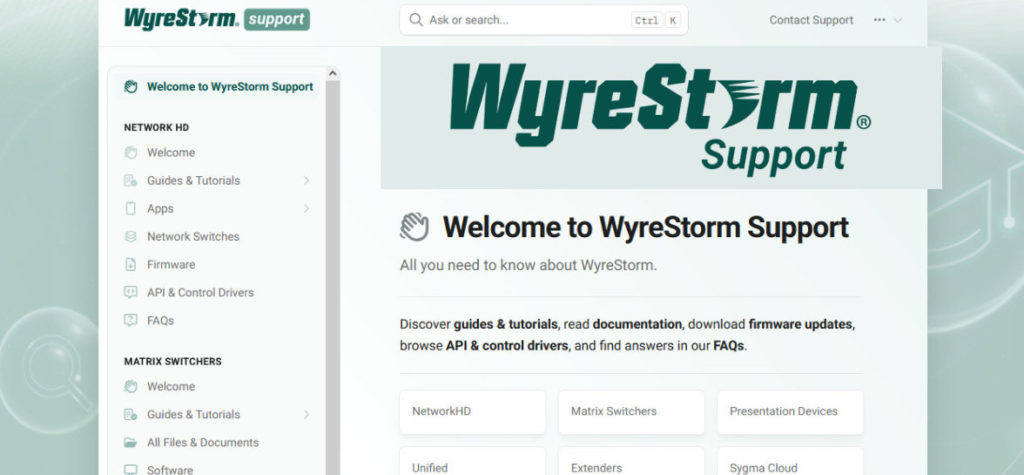
Task: Expand the Apps chevron
Action: 306,208
